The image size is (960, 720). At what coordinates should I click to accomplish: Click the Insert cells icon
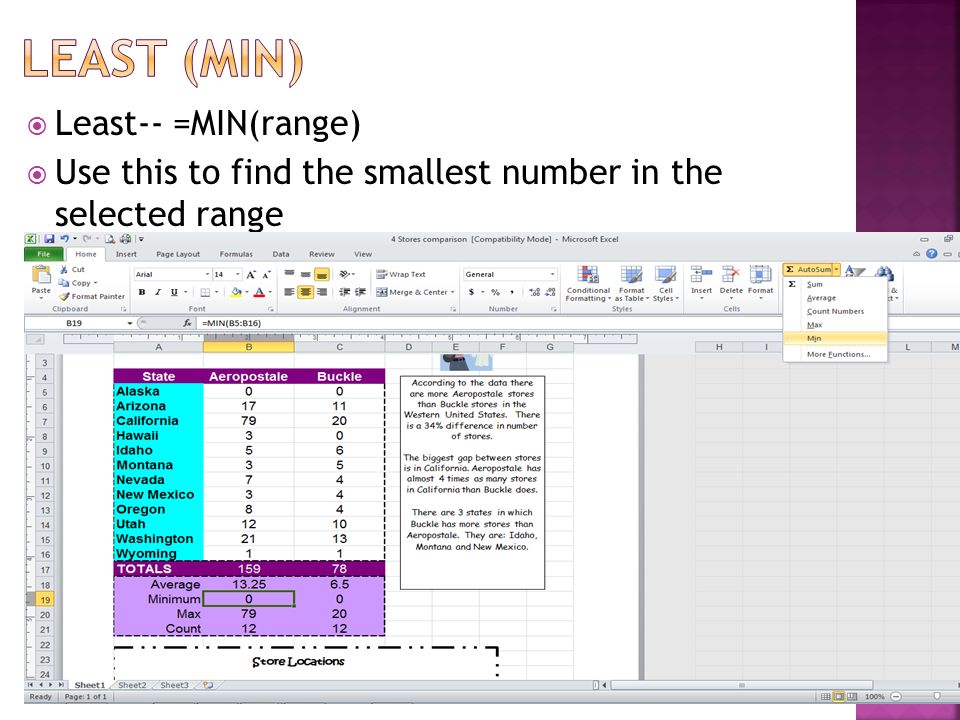point(701,274)
